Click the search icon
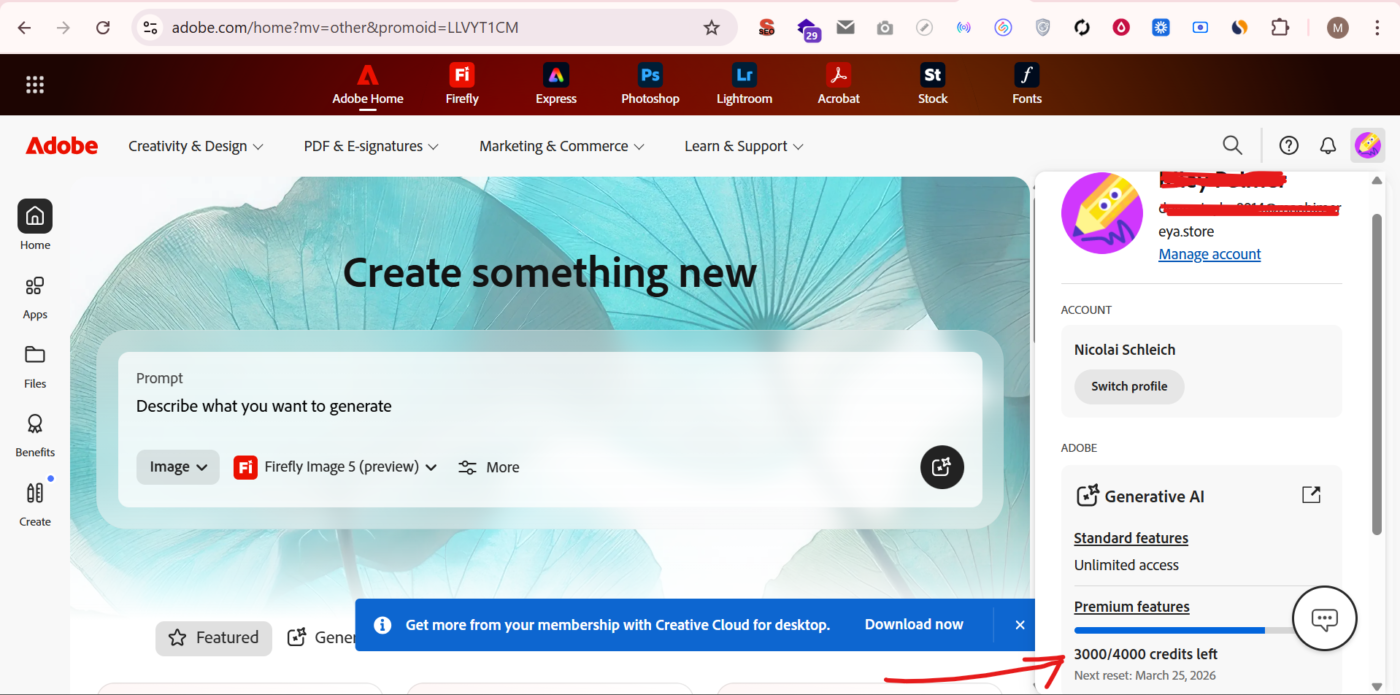Viewport: 1400px width, 695px height. point(1232,145)
